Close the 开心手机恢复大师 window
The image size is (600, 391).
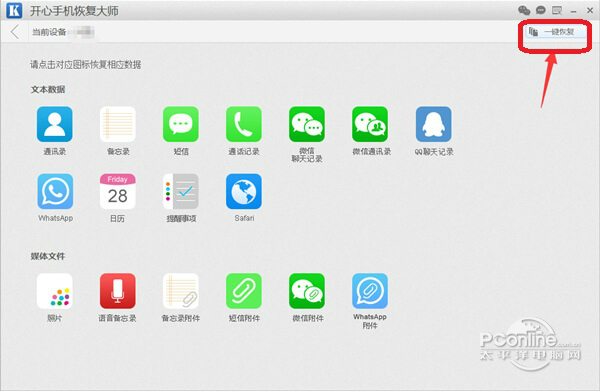(590, 10)
